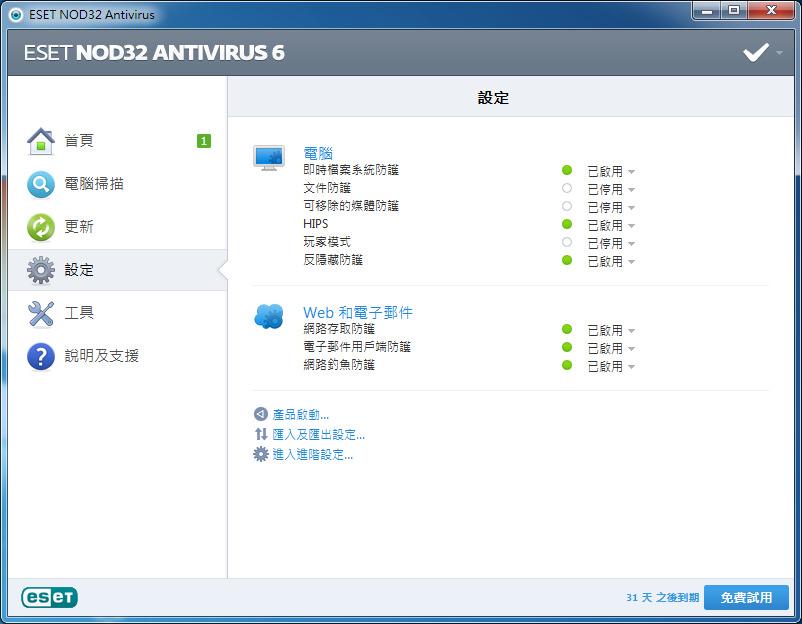Select 設定 in the sidebar
The image size is (802, 624).
(x=118, y=270)
